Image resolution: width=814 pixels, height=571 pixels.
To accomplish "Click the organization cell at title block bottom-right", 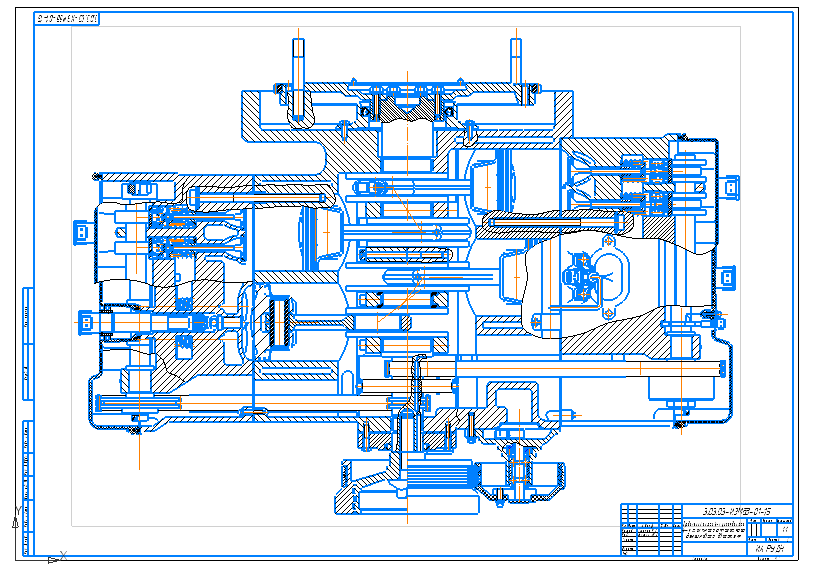I will pos(772,549).
